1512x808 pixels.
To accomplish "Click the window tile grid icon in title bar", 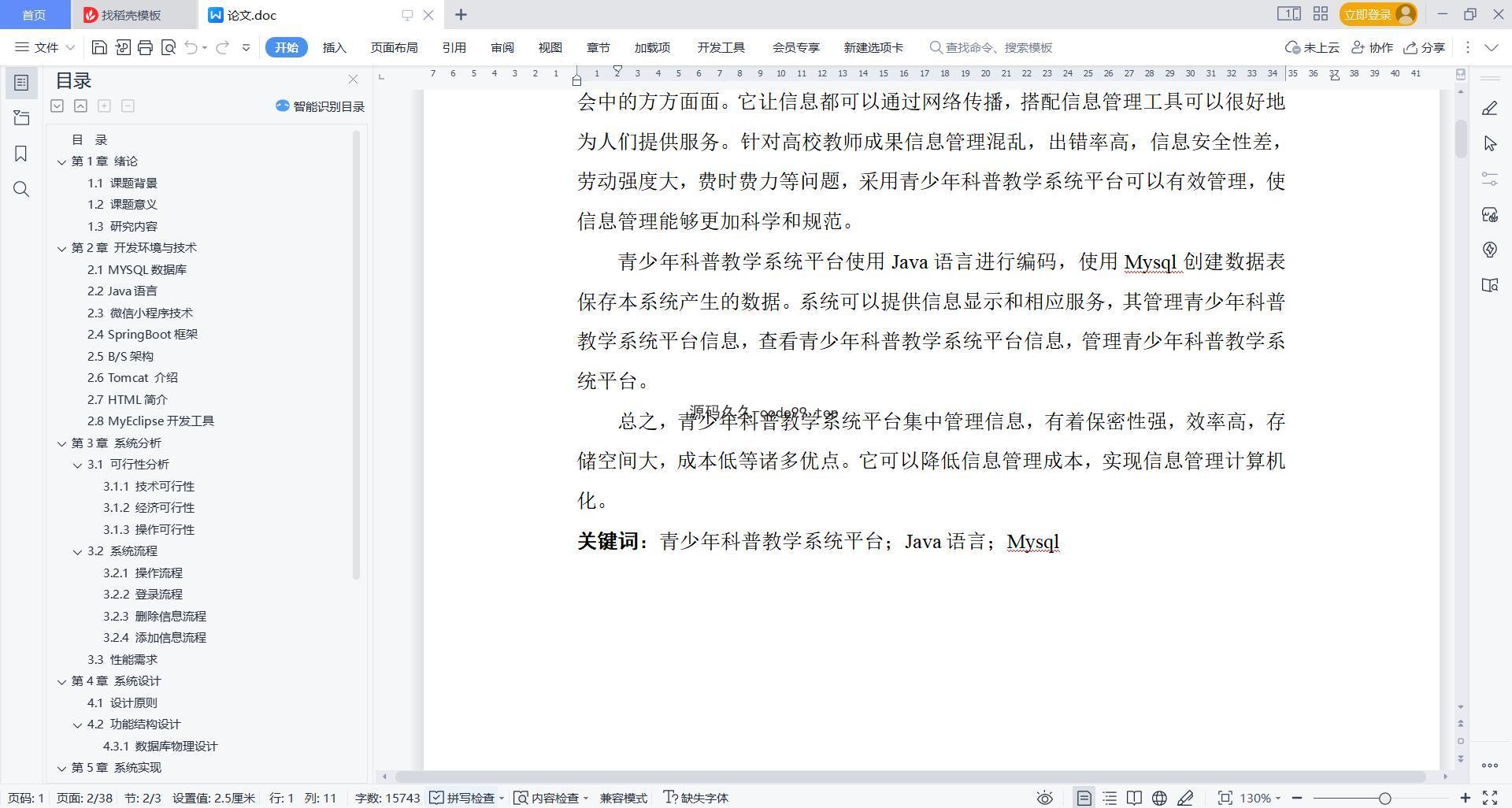I will pos(1321,14).
